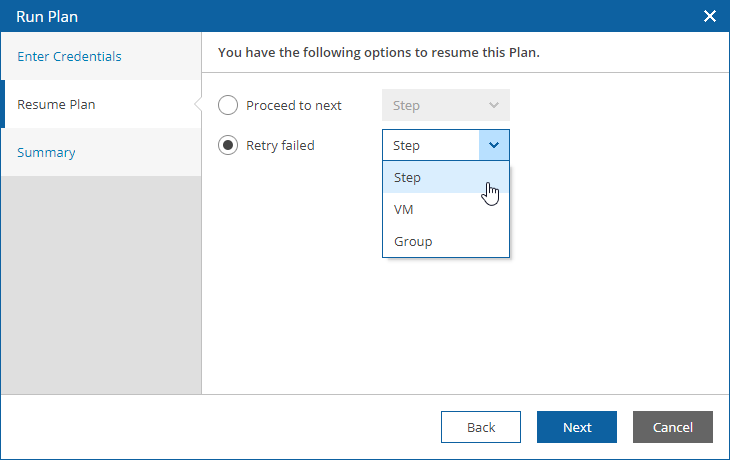Image resolution: width=730 pixels, height=460 pixels.
Task: Cancel the Run Plan wizard
Action: click(673, 427)
